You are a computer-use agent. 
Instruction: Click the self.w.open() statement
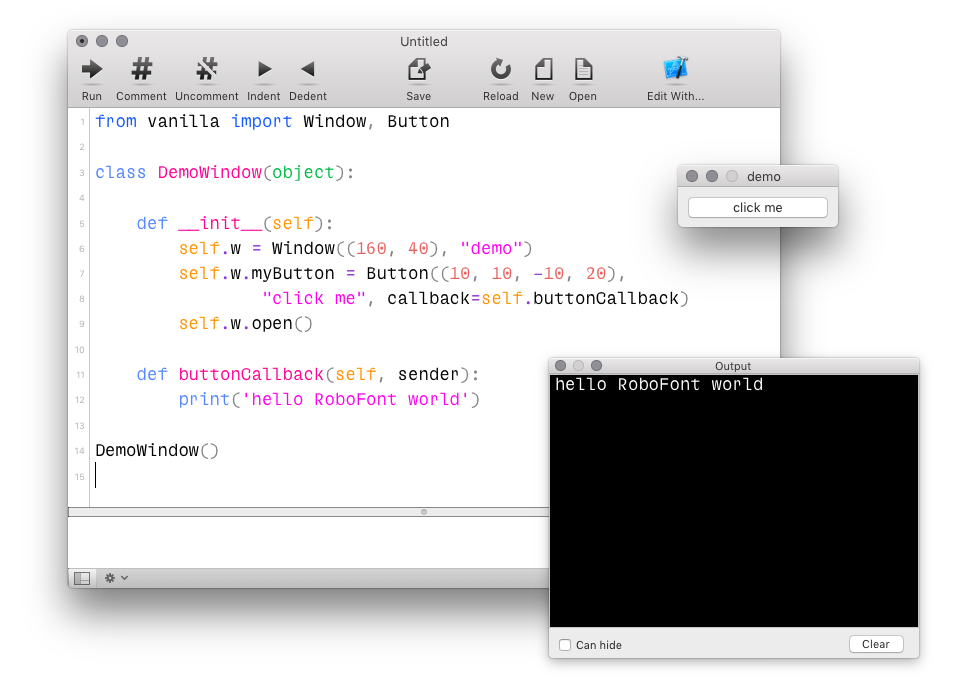tap(245, 323)
